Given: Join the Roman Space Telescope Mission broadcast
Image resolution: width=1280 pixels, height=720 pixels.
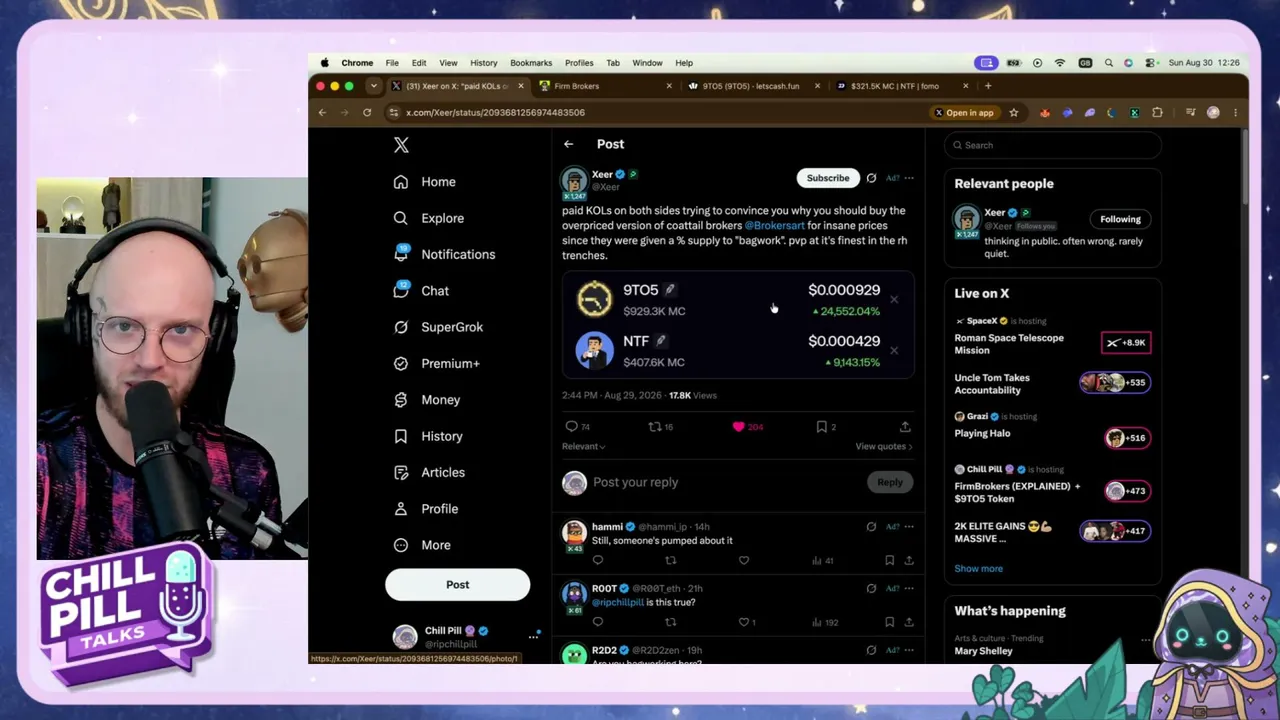Looking at the screenshot, I should pos(1126,343).
